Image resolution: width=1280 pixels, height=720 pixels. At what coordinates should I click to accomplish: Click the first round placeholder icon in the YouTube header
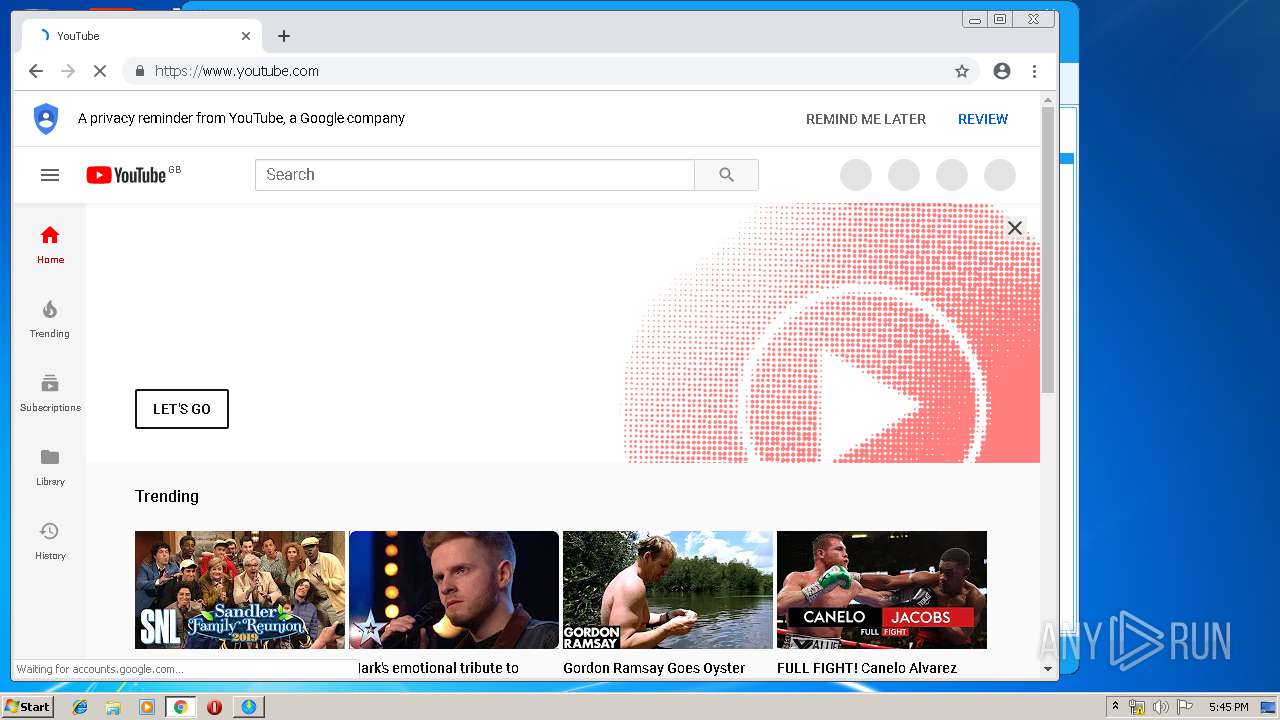pos(856,175)
